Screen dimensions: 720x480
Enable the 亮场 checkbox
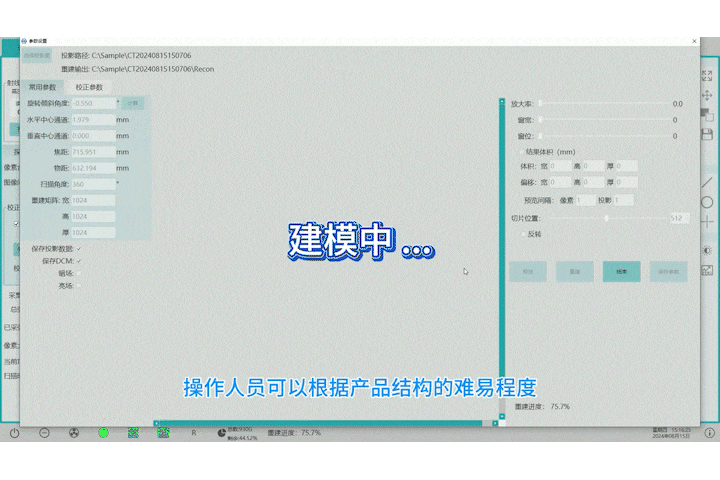(x=79, y=286)
